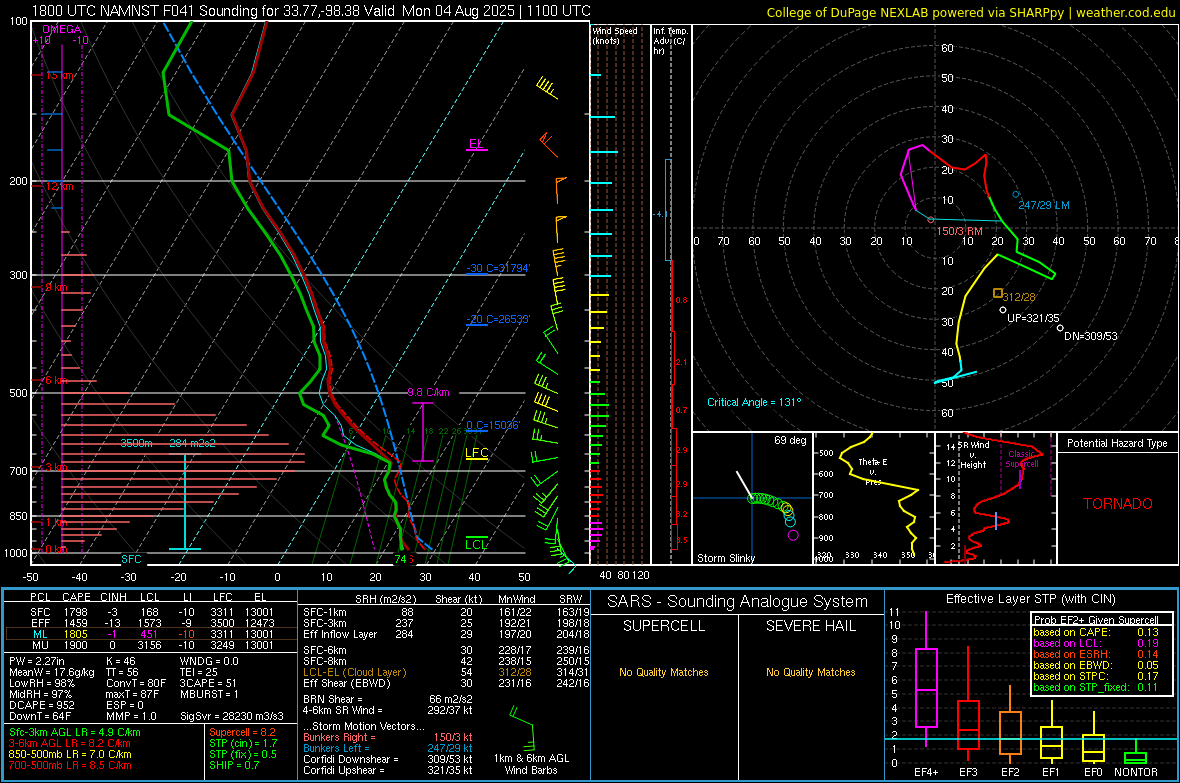
Task: Click the orange square marker on the hodograph
Action: 998,293
